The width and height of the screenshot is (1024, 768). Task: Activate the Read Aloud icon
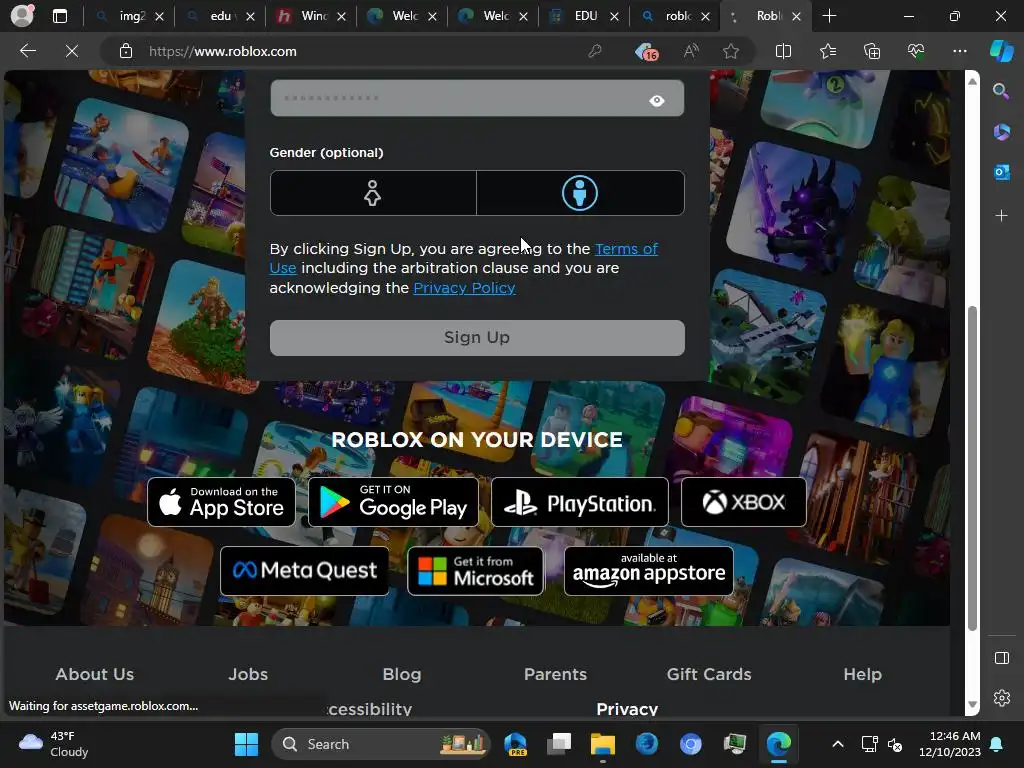click(691, 51)
